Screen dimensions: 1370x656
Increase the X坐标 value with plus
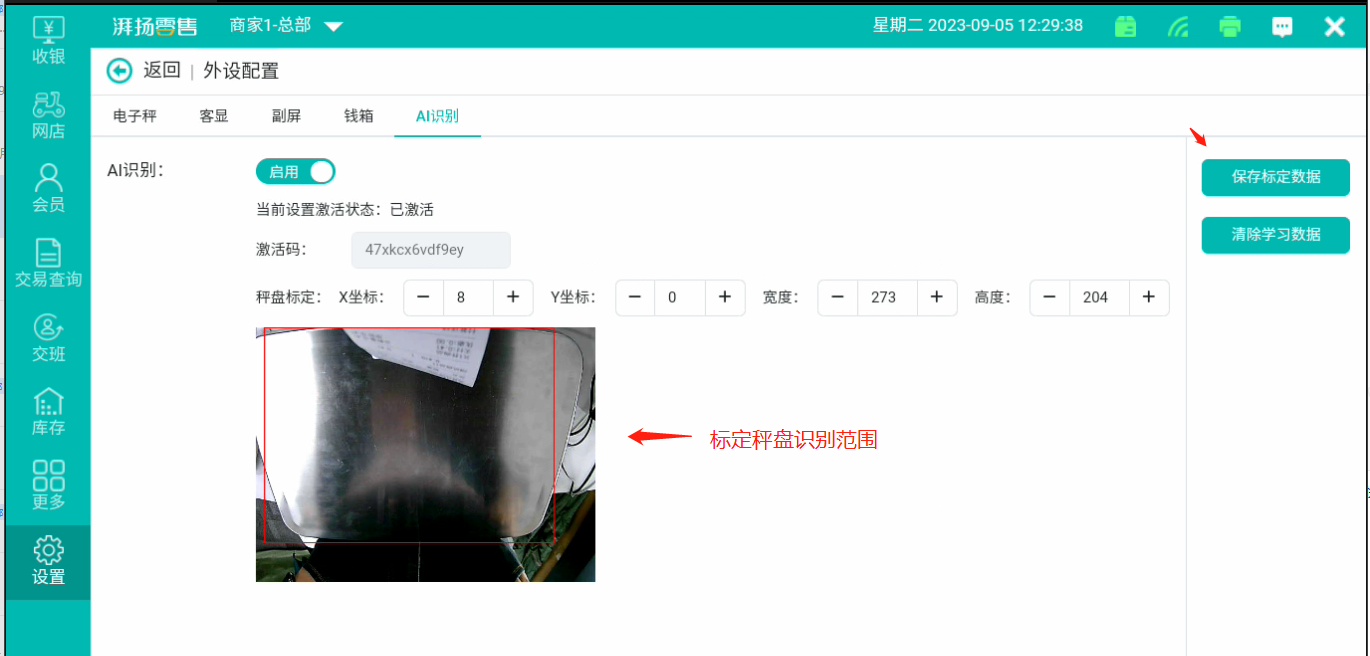click(513, 297)
